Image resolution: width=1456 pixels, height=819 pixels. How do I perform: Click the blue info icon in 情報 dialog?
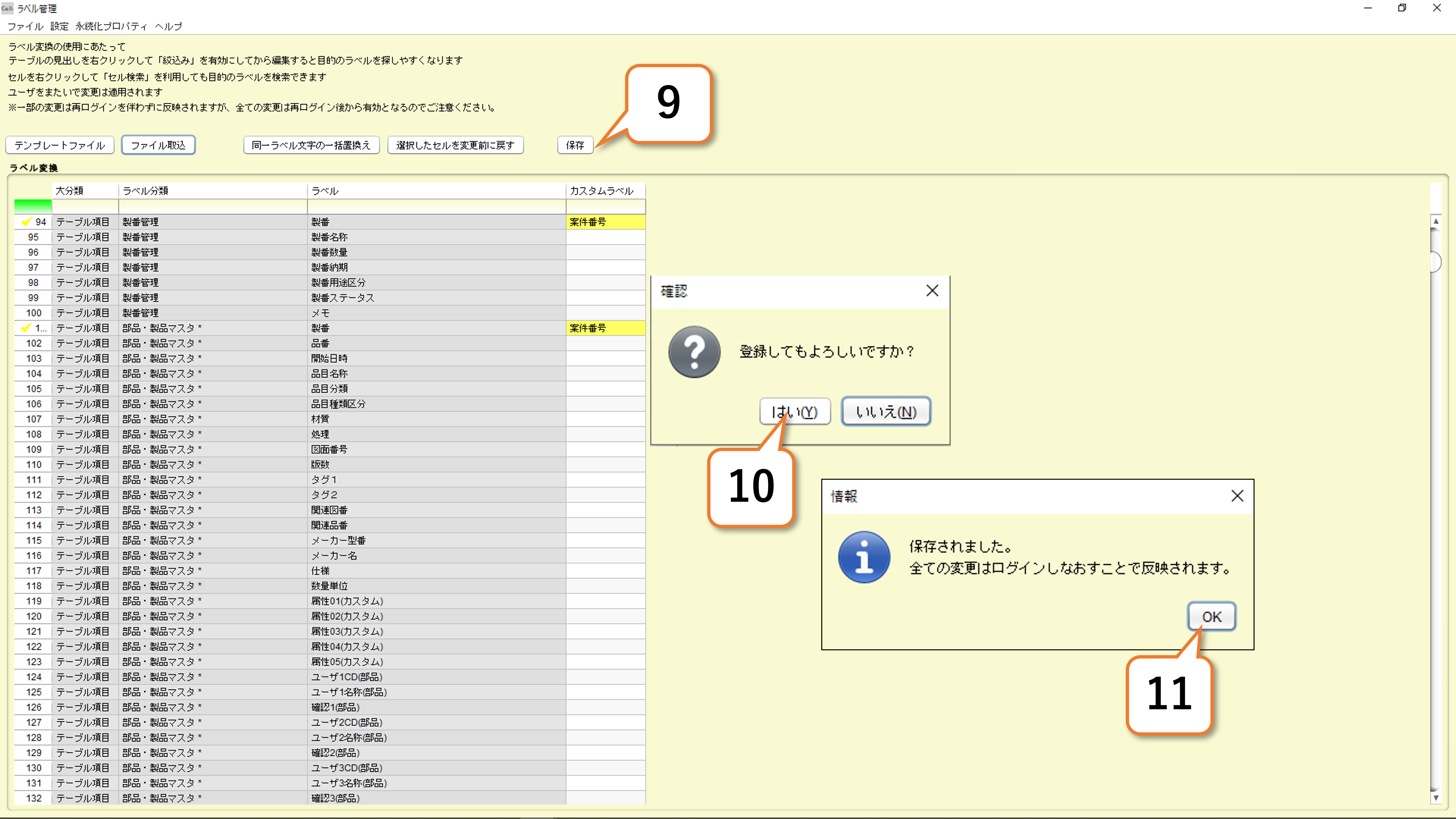864,557
